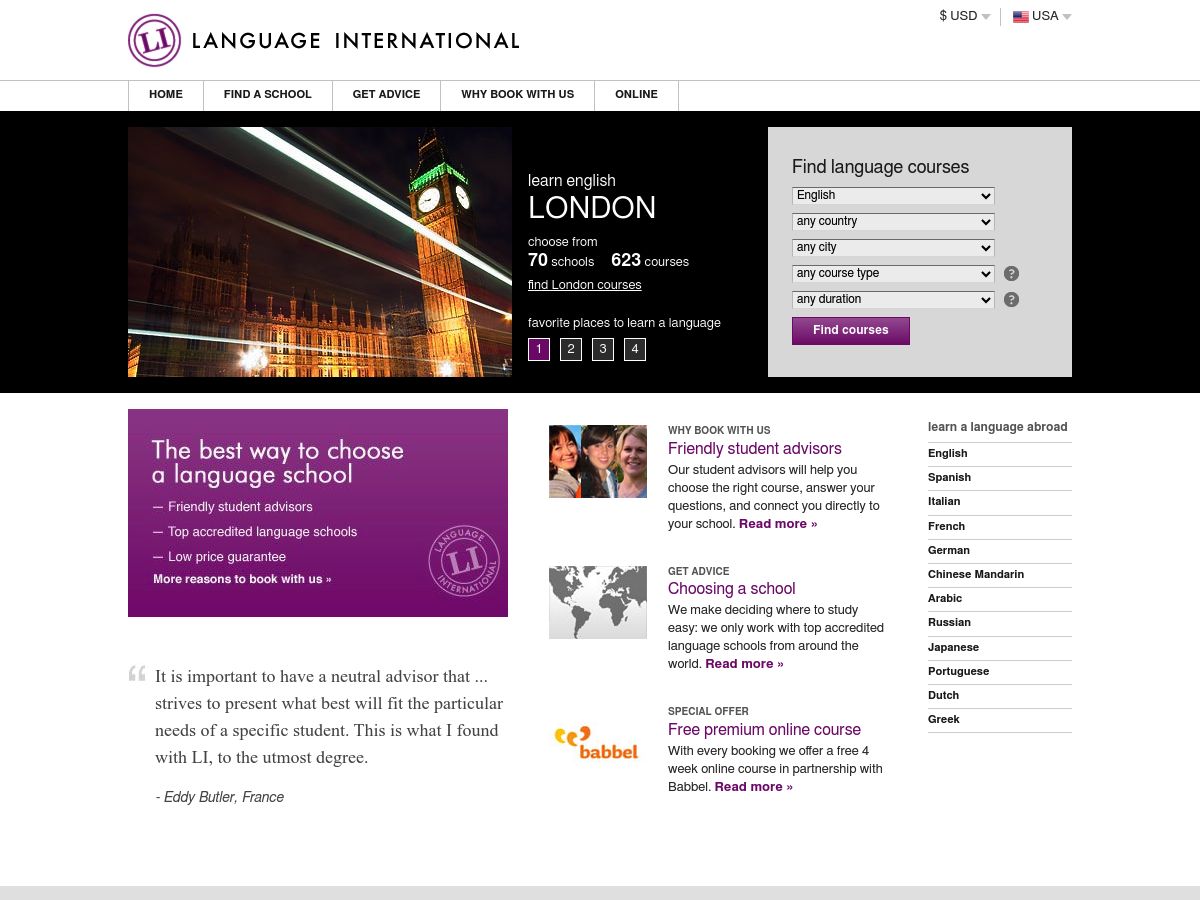Open the any course type dropdown

point(893,274)
